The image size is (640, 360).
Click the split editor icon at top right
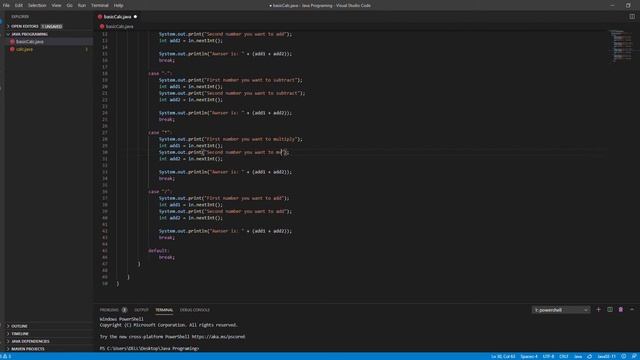coord(632,17)
